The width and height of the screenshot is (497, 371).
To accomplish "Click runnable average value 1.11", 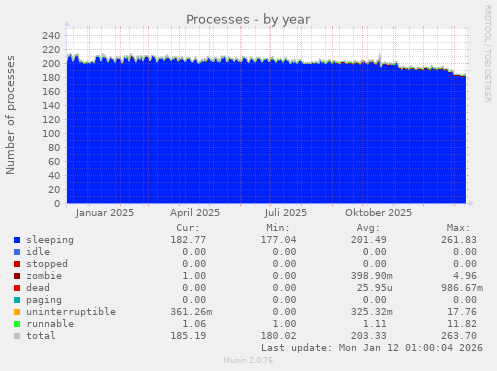I will 375,324.
